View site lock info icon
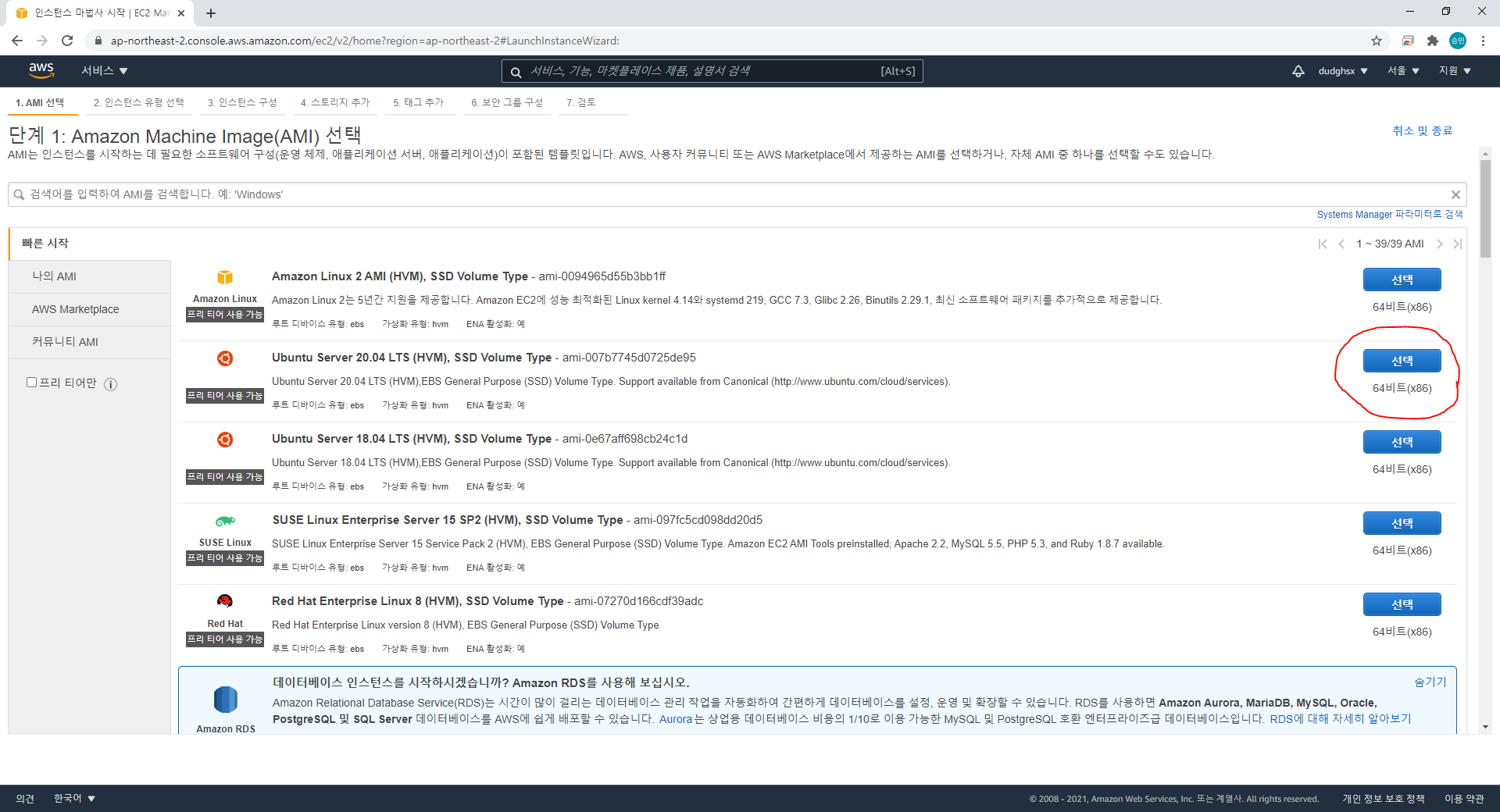The width and height of the screenshot is (1500, 812). point(98,41)
